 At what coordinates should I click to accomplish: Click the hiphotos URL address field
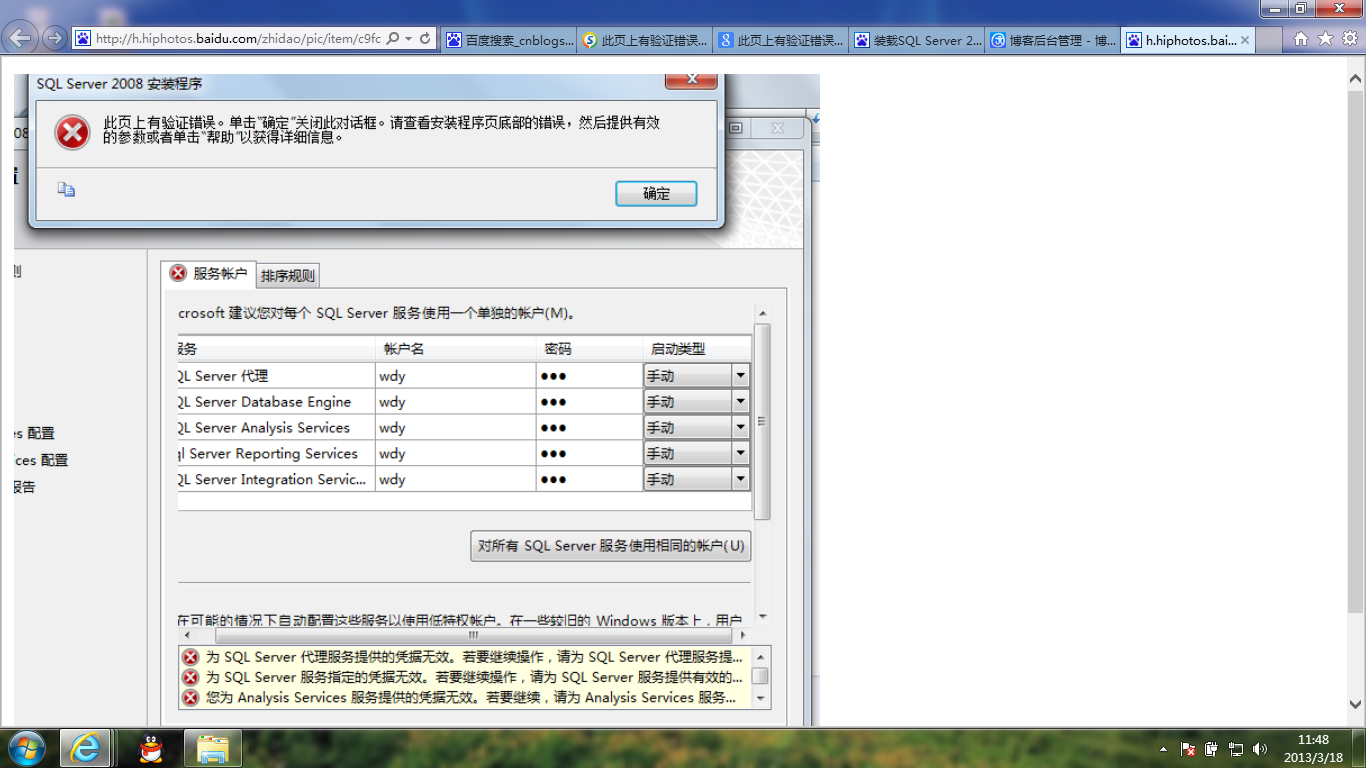tap(238, 39)
